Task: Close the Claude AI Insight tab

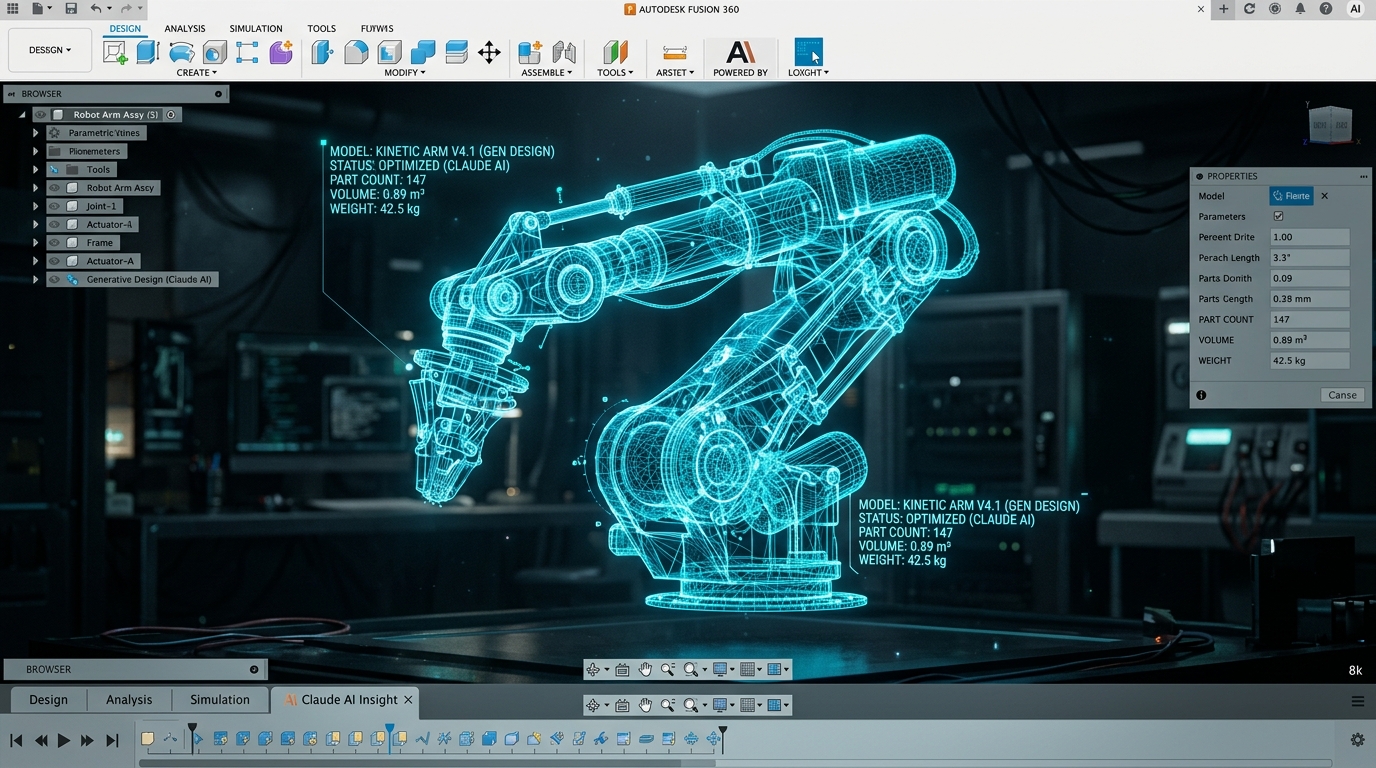Action: [x=408, y=700]
